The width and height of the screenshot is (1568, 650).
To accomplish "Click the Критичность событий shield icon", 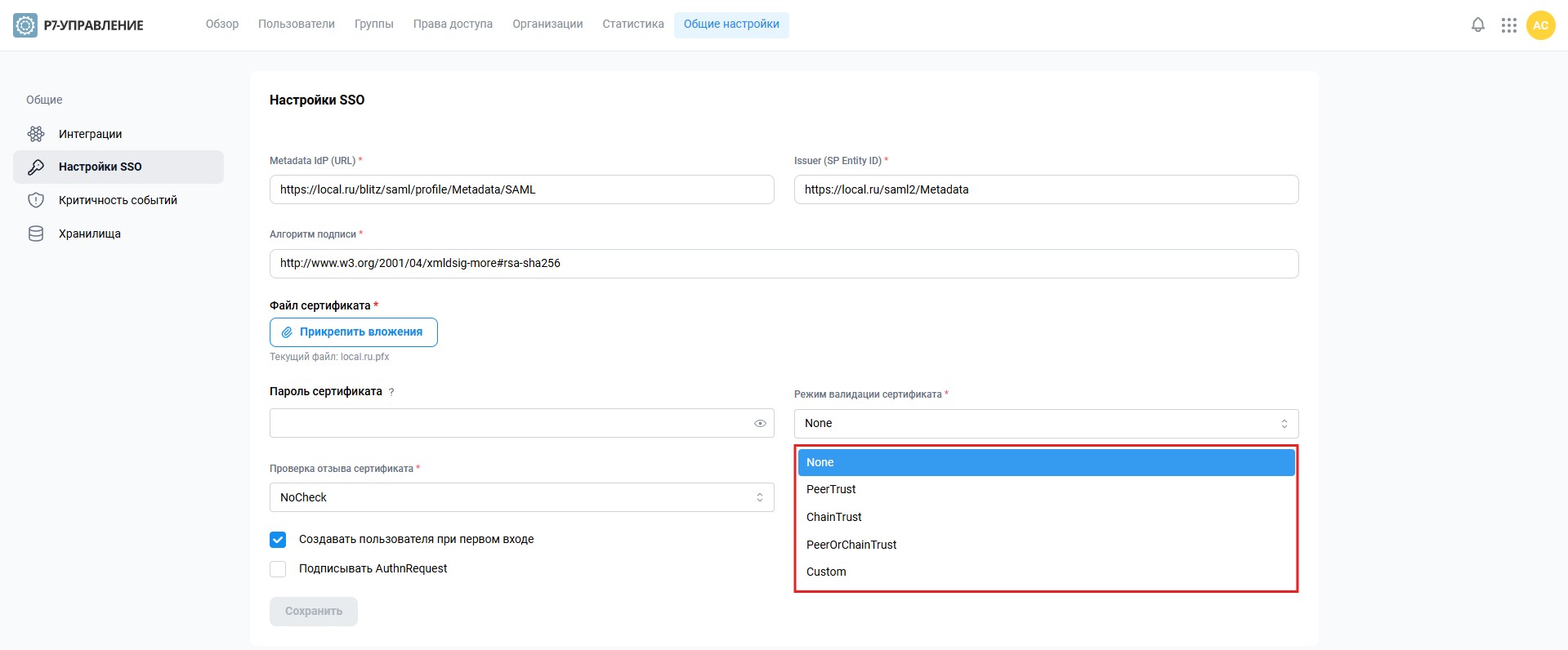I will (36, 200).
